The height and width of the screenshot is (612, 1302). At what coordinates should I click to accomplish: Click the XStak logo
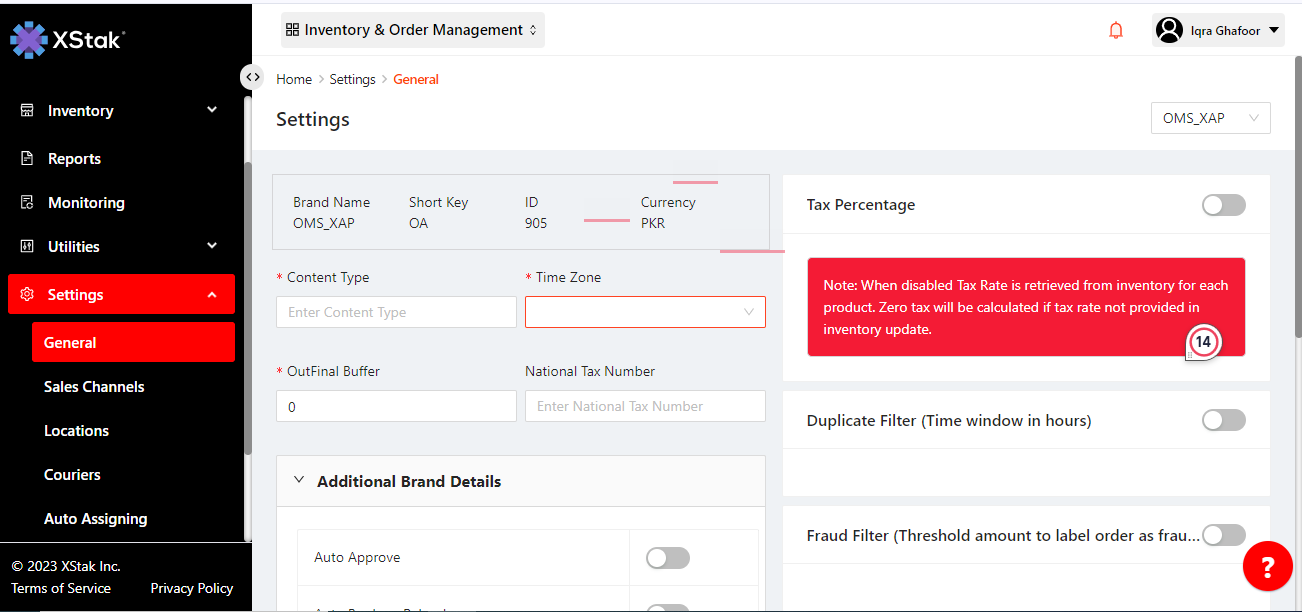pos(66,39)
